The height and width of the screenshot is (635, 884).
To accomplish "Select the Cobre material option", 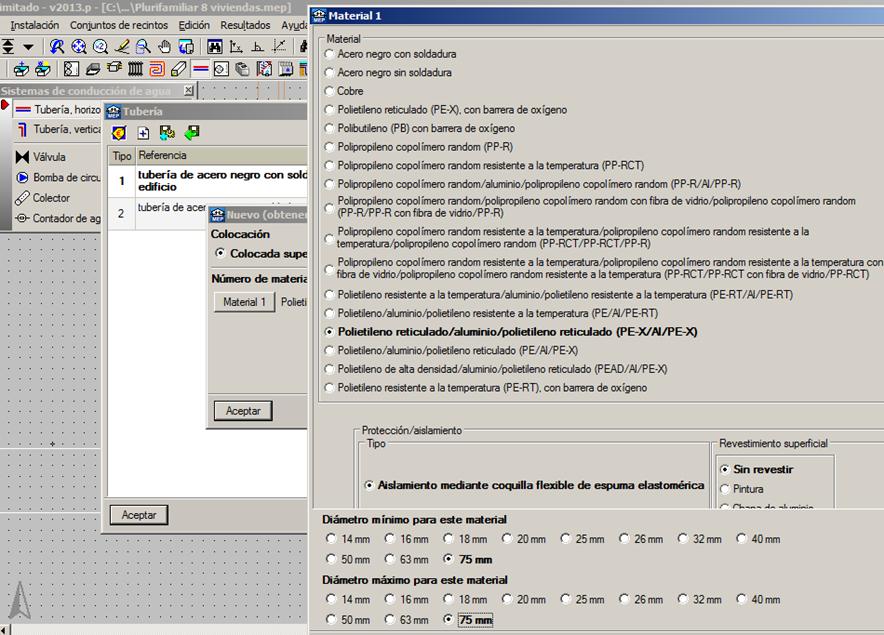I will [330, 91].
